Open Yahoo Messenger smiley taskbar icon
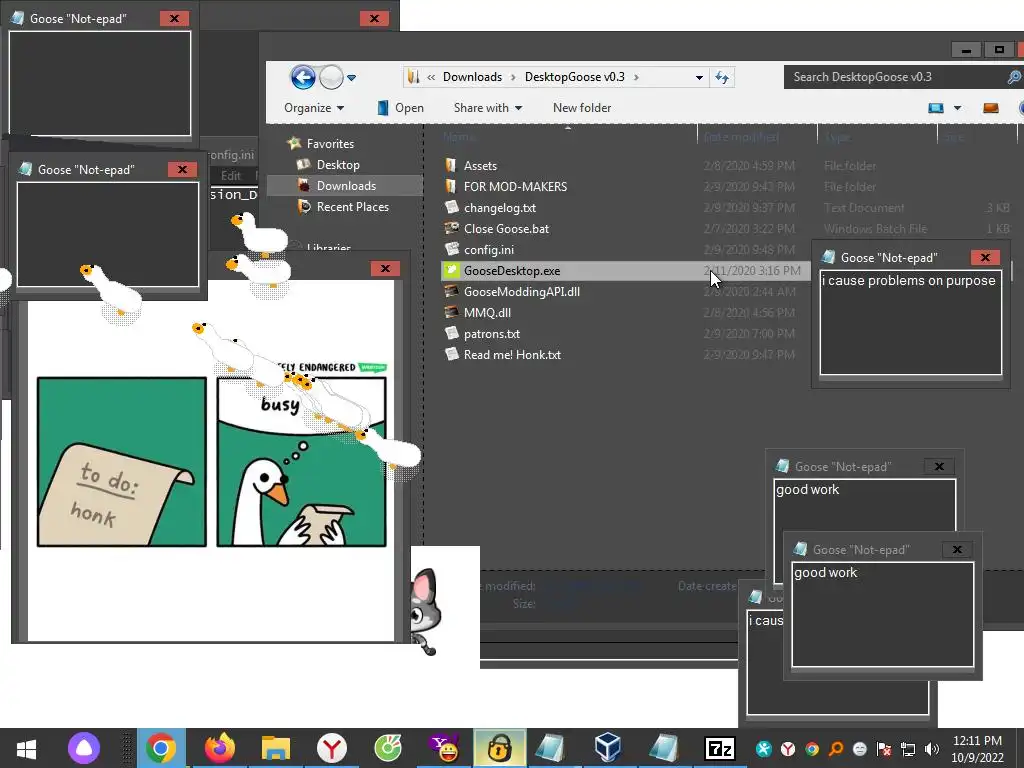This screenshot has width=1024, height=768. tap(444, 748)
